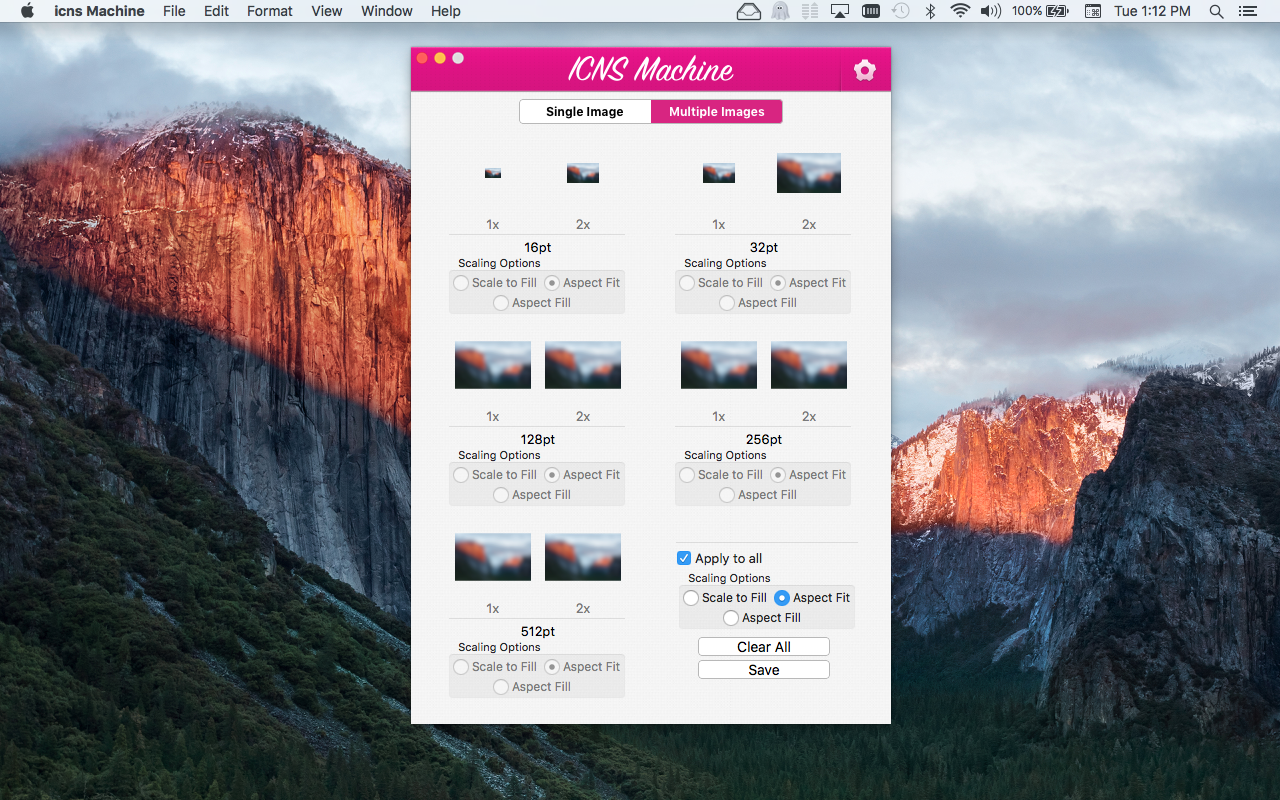The image size is (1280, 800).
Task: Open the ICNS Machine settings gear
Action: (864, 70)
